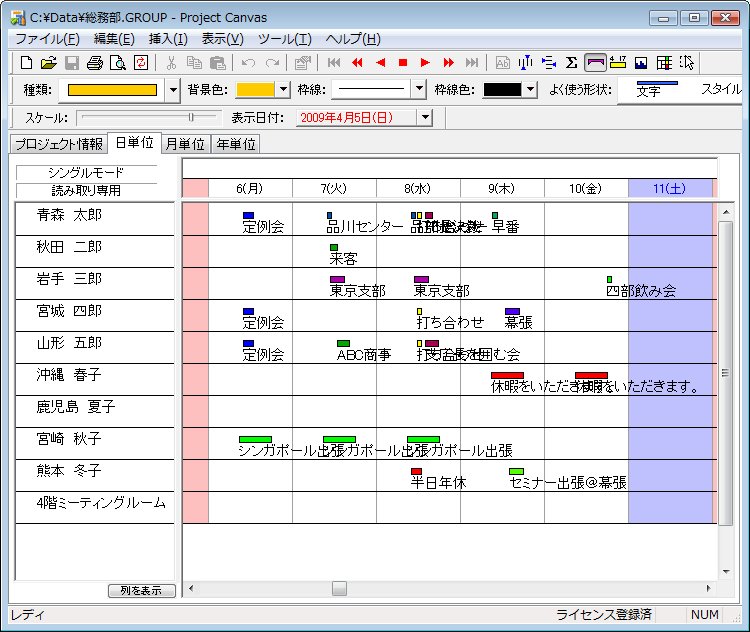Select the 文字 shape style

click(x=648, y=90)
